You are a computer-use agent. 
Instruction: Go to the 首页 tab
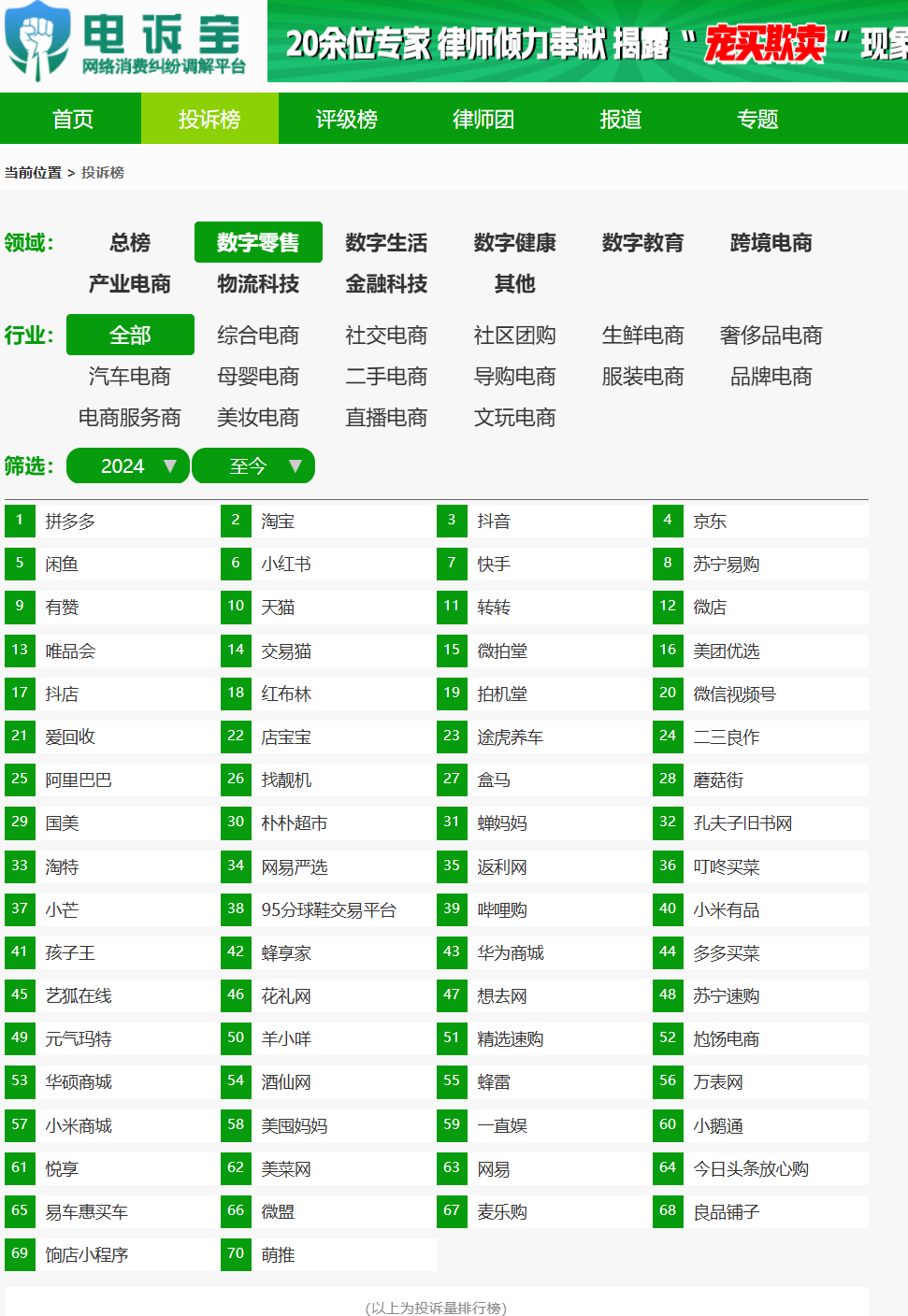tap(72, 119)
